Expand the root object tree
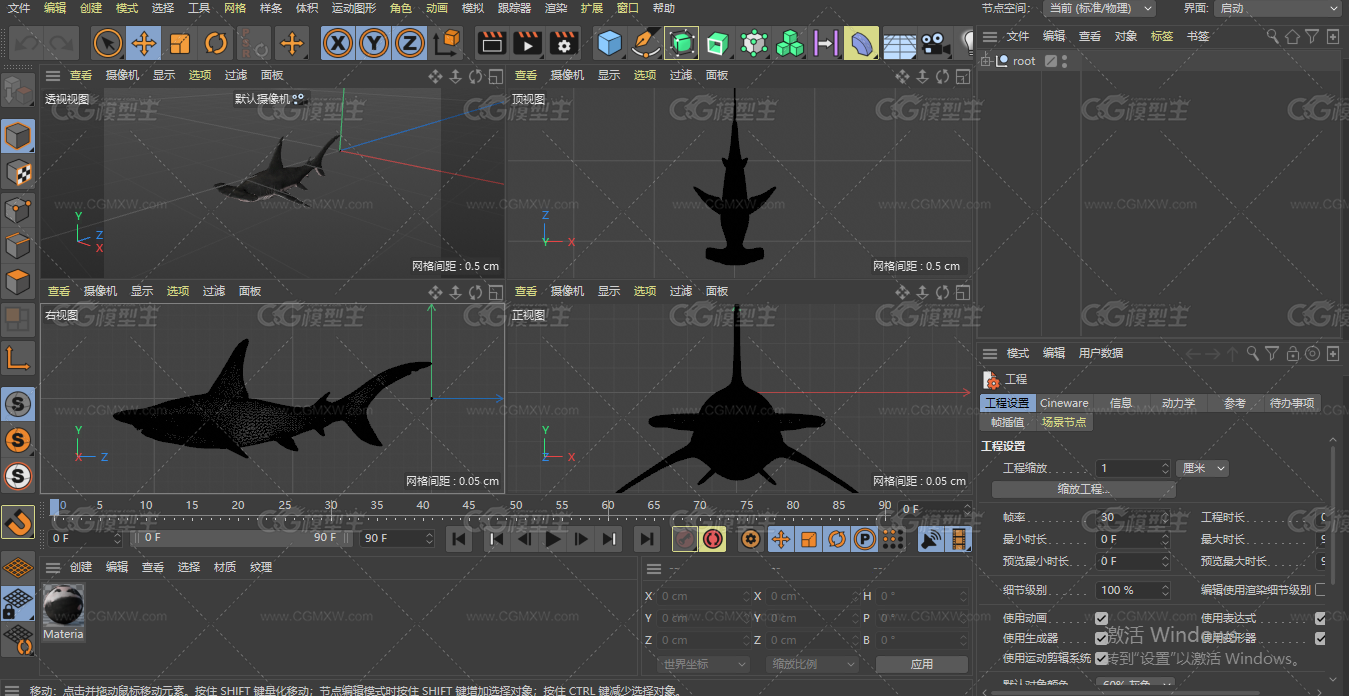This screenshot has width=1349, height=696. coord(987,61)
